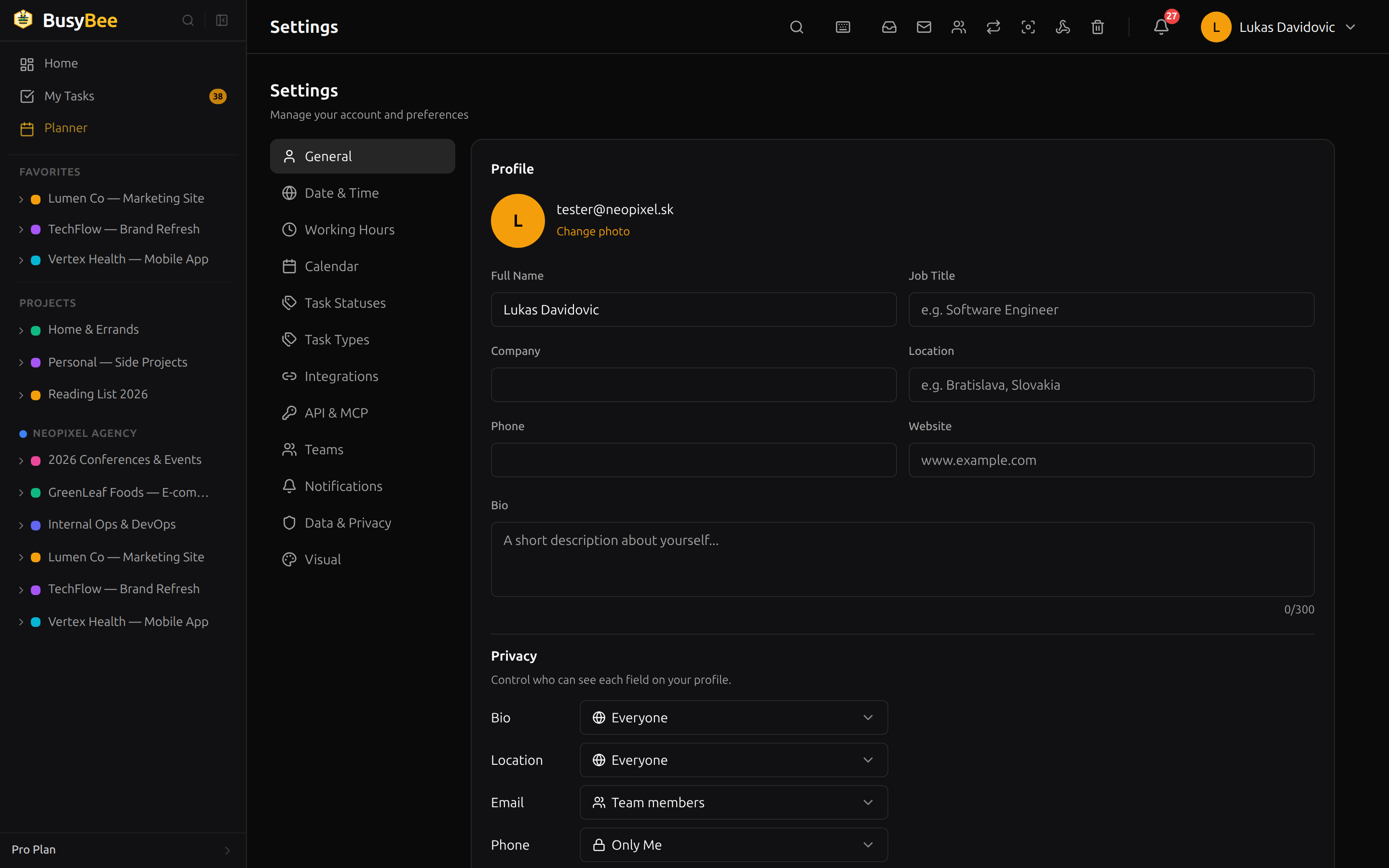Click the BusyBee logo icon
1389x868 pixels.
tap(23, 19)
